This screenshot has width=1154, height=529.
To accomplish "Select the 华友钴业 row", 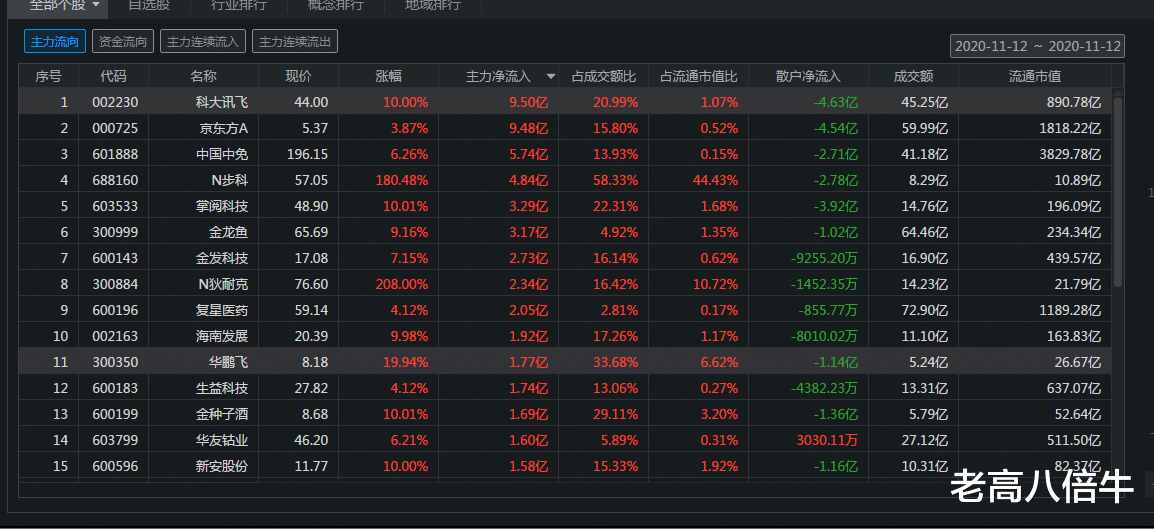I will [222, 440].
